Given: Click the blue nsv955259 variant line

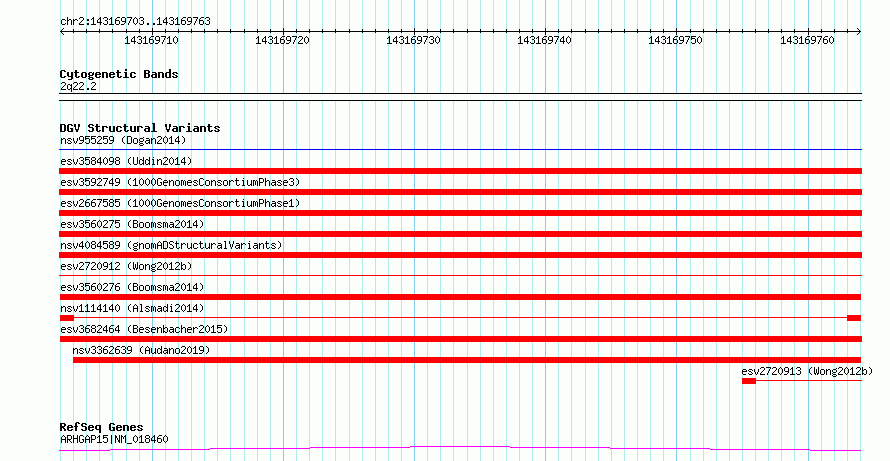Looking at the screenshot, I should pyautogui.click(x=460, y=150).
